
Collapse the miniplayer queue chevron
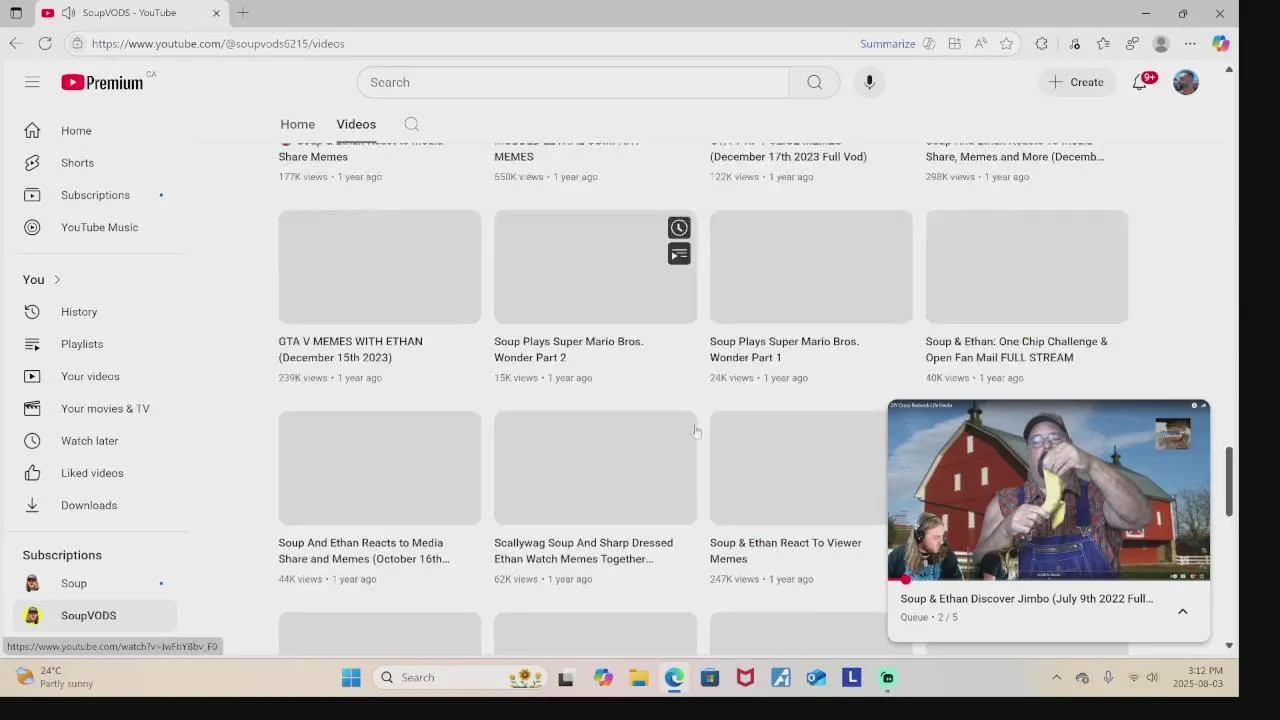click(x=1182, y=611)
